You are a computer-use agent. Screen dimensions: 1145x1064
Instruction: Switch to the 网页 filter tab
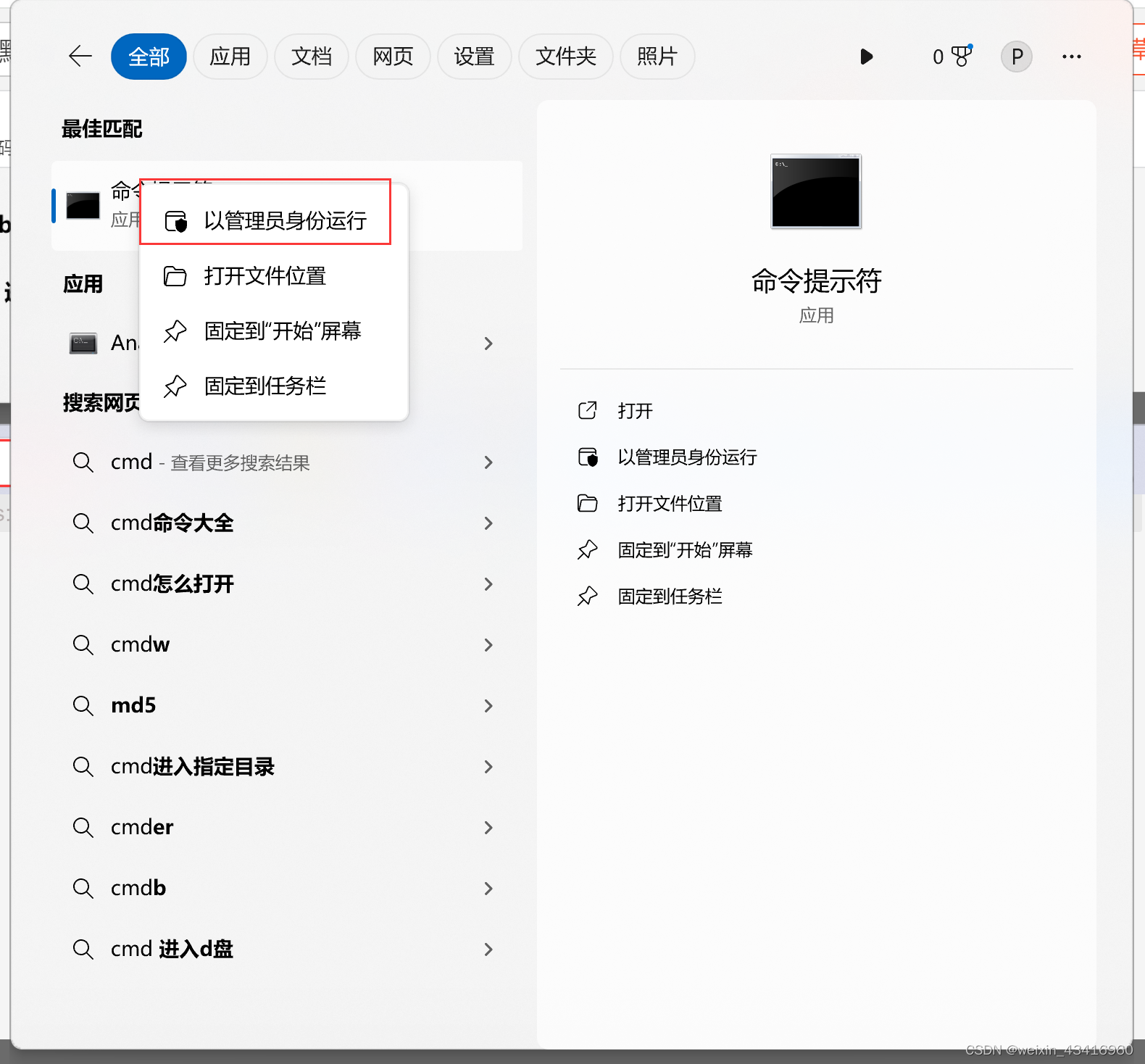pyautogui.click(x=393, y=57)
